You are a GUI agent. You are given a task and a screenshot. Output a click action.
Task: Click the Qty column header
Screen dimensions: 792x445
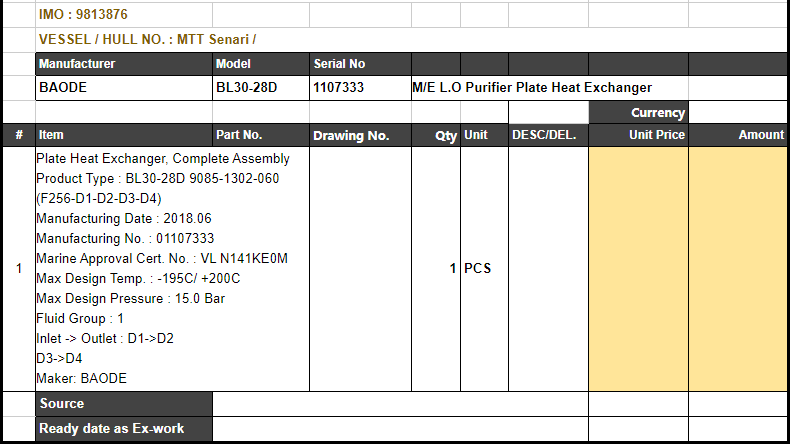click(436, 135)
